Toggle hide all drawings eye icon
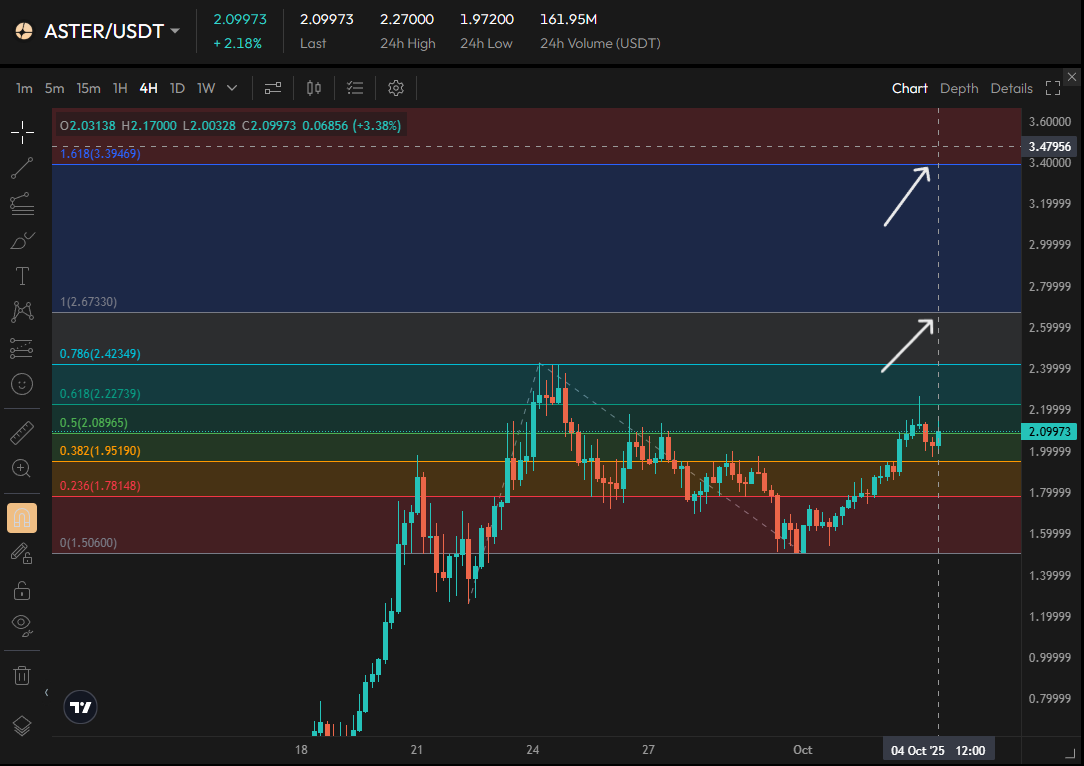Viewport: 1084px width, 766px height. click(x=22, y=626)
